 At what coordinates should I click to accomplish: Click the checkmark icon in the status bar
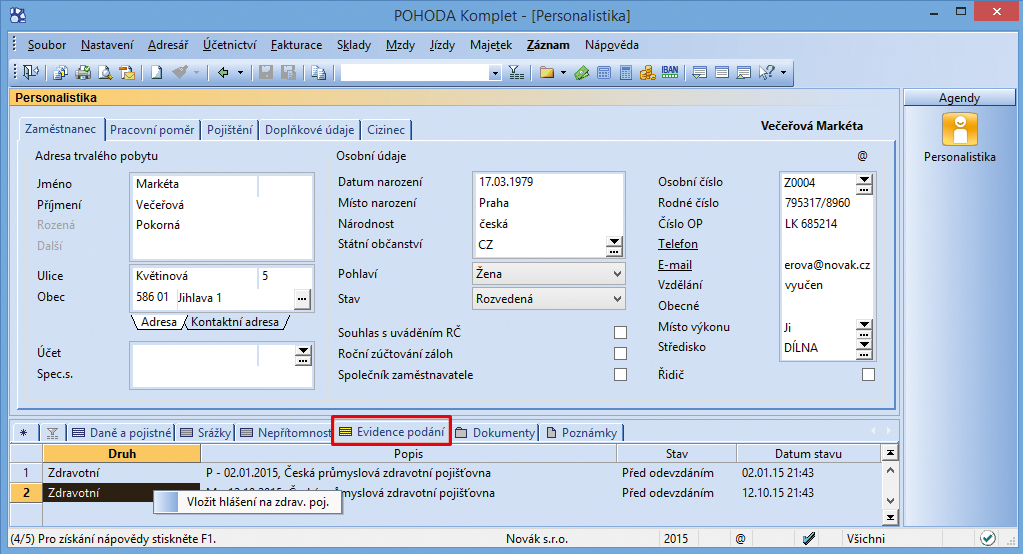988,538
